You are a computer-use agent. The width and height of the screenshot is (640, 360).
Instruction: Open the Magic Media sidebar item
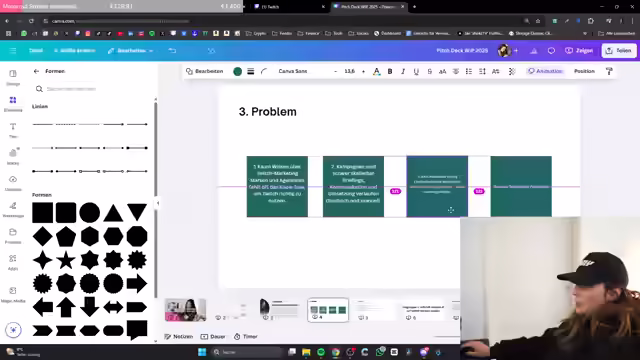point(13,294)
